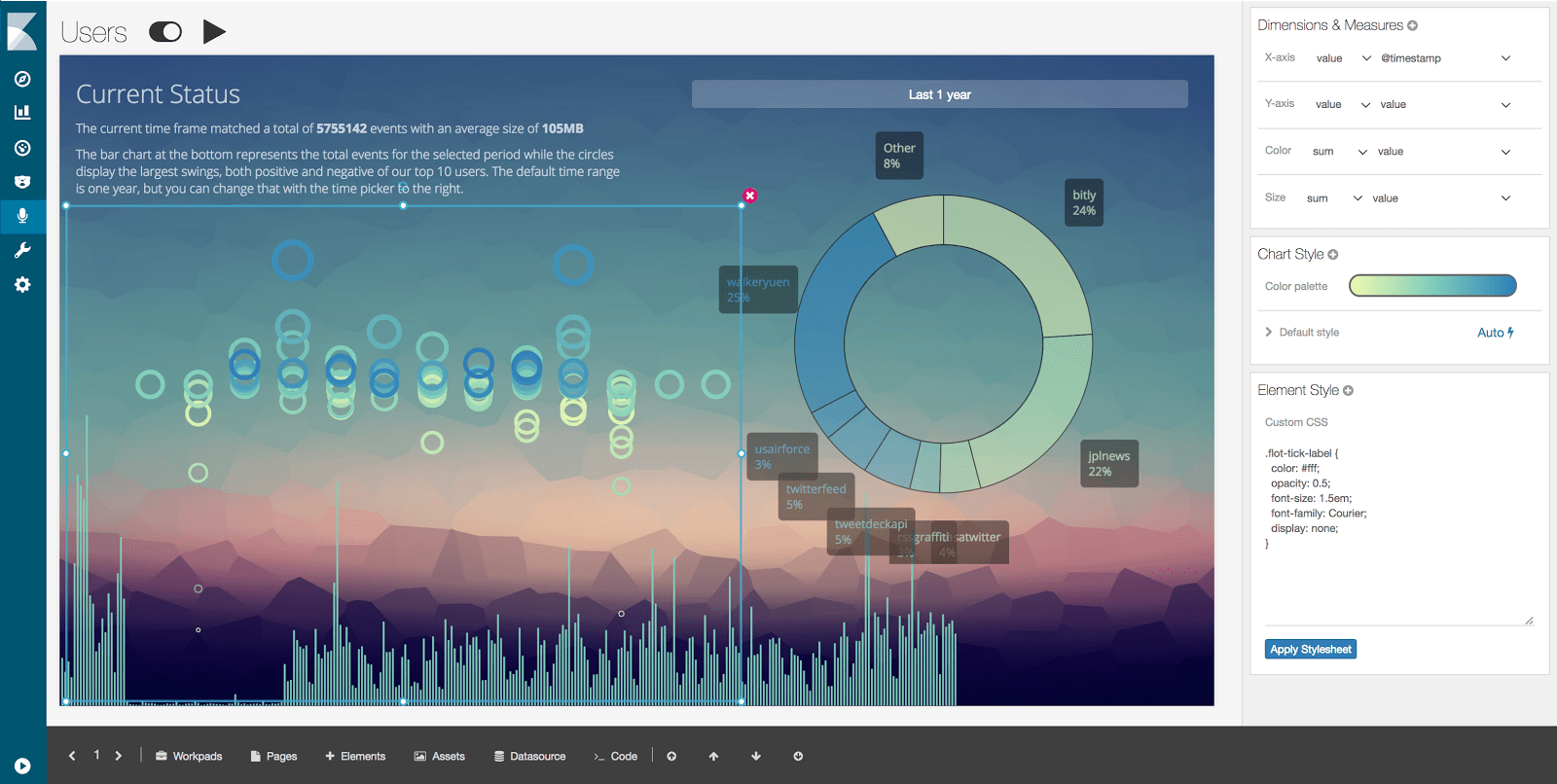Click the Kibana logo
Viewport: 1557px width, 784px height.
[22, 31]
